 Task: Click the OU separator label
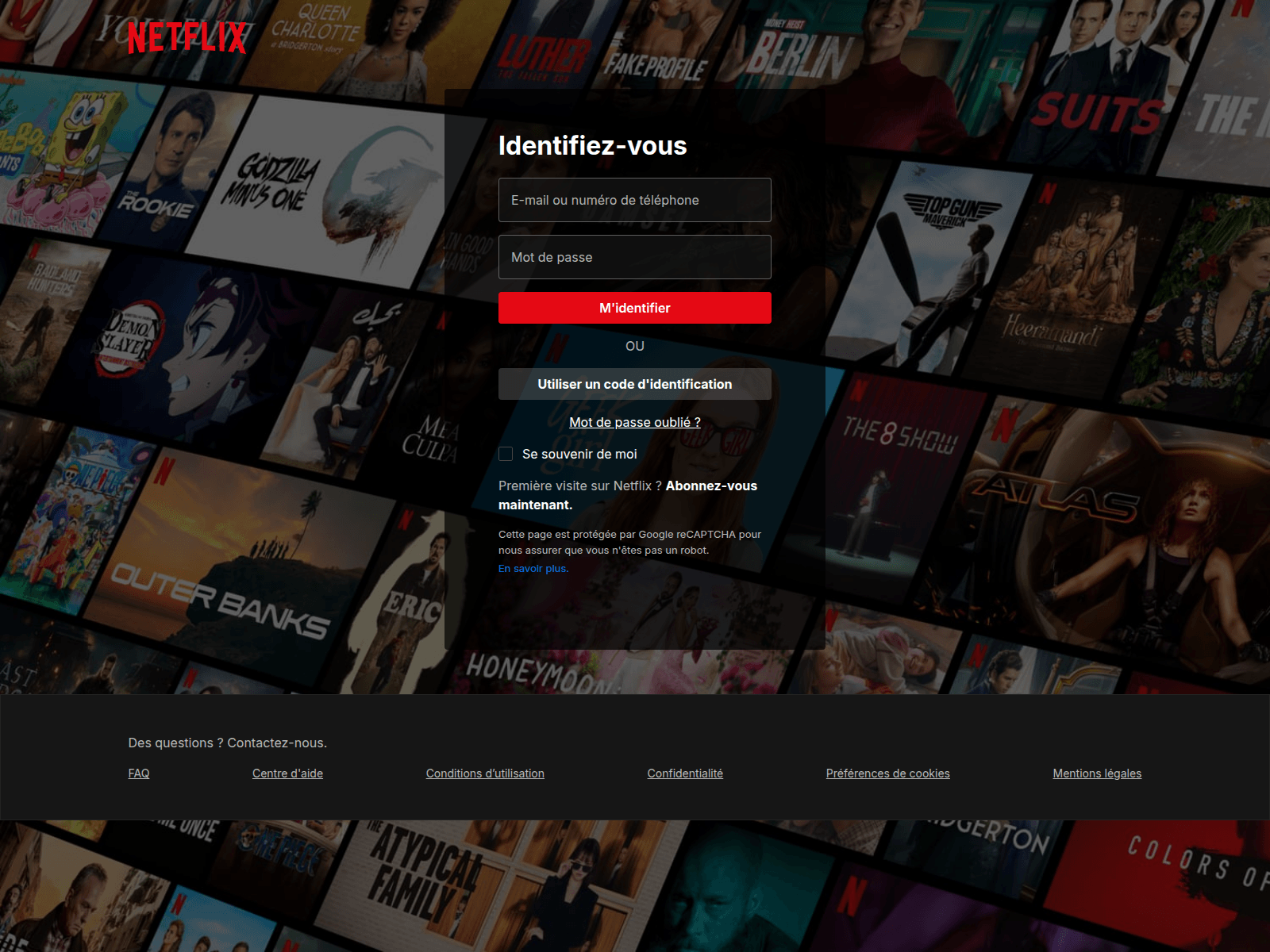[635, 346]
